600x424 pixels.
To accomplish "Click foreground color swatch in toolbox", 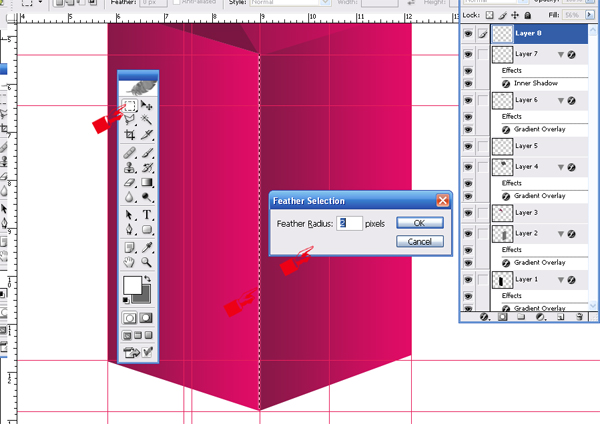I will coord(132,285).
